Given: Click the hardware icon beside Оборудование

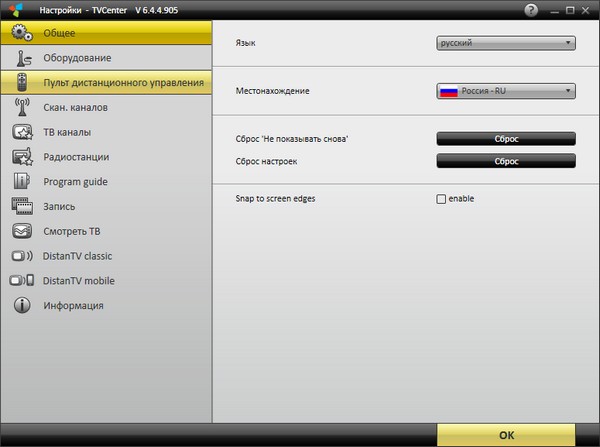Looking at the screenshot, I should click(x=23, y=58).
